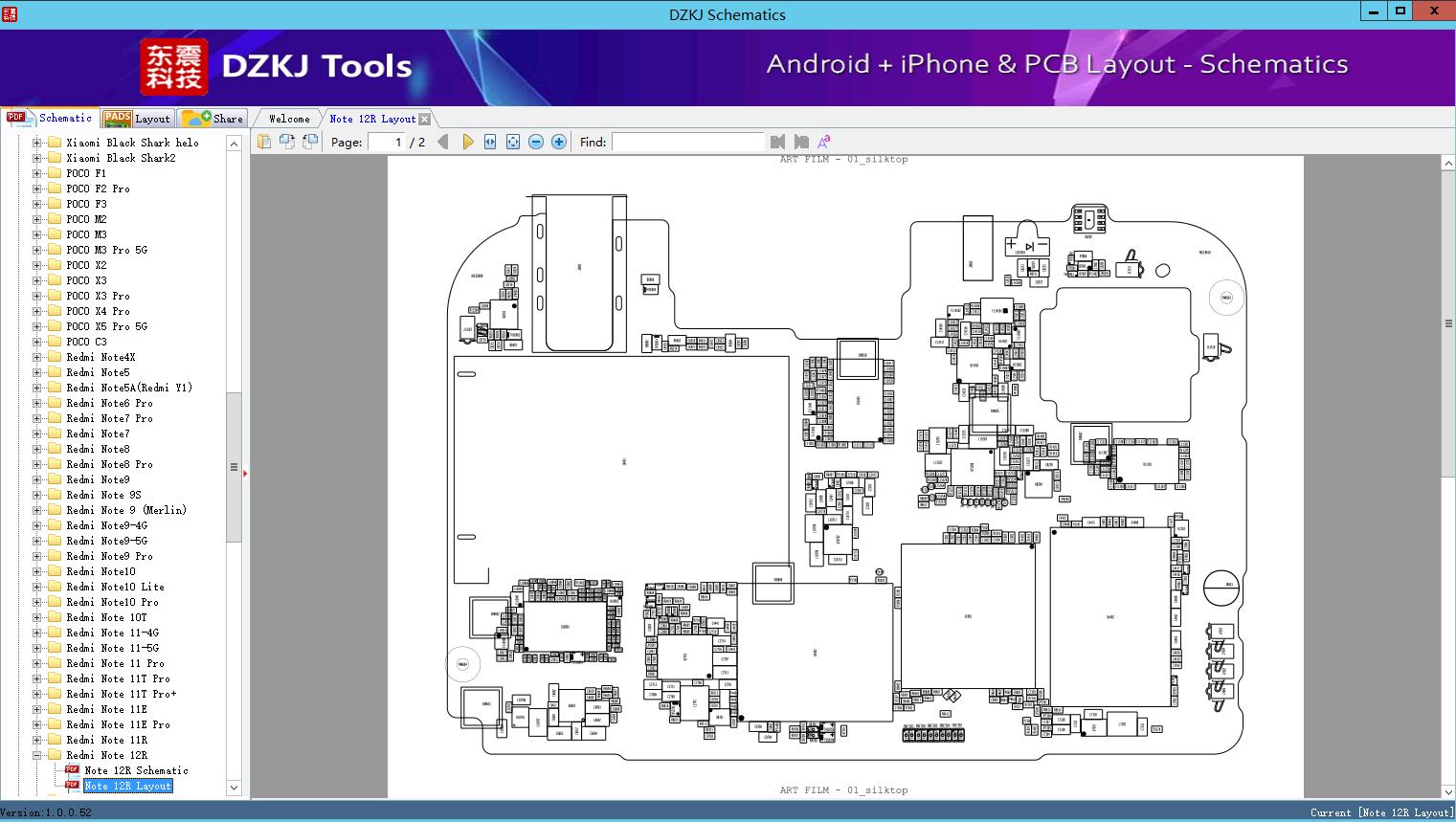Zoom in with the plus icon

(559, 142)
